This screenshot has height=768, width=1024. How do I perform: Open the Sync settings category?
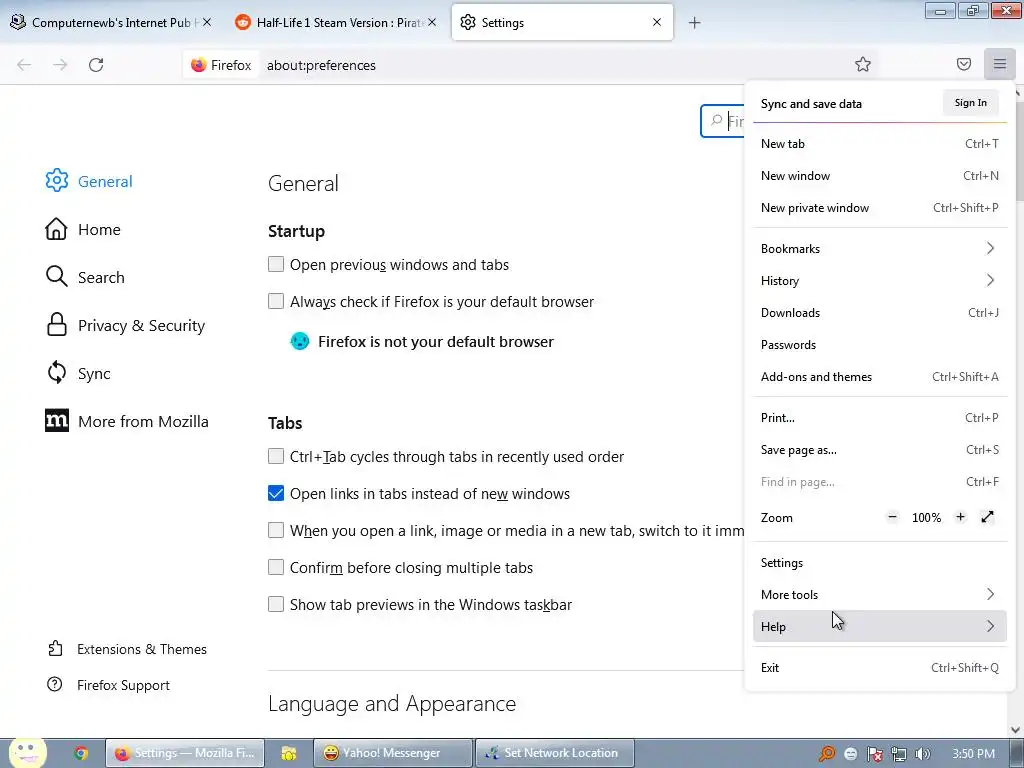78,373
